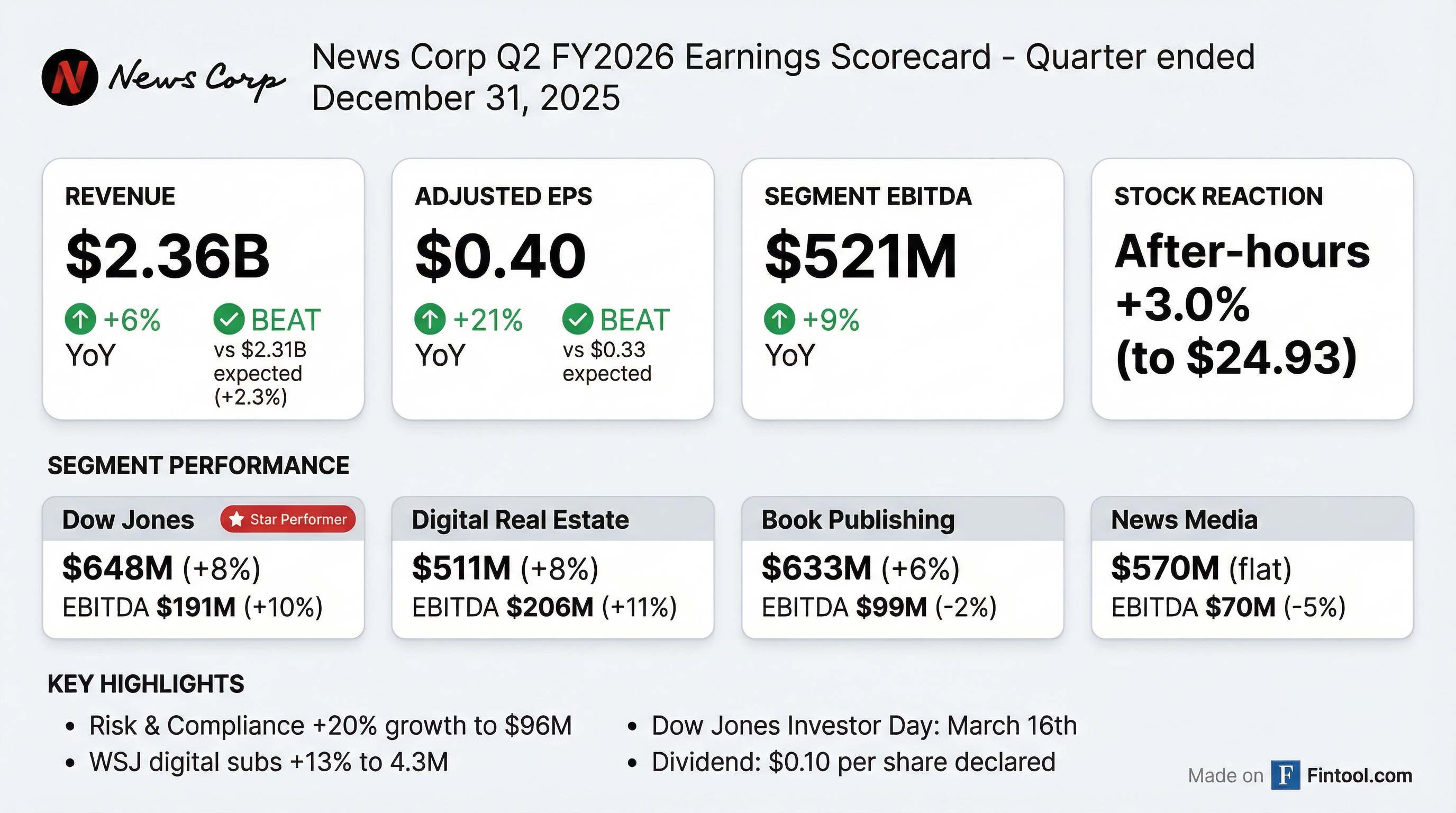Click the blue Fintool F logo icon
Viewport: 1456px width, 813px height.
click(1286, 775)
